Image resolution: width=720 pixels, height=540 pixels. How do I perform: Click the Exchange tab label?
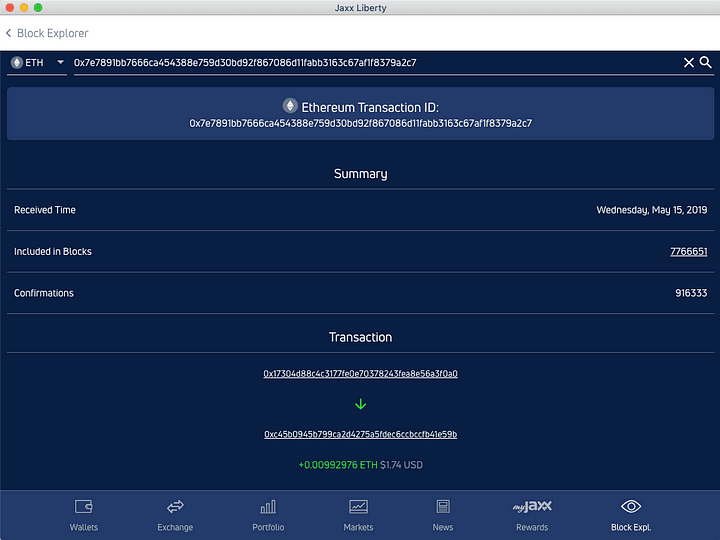tap(175, 528)
